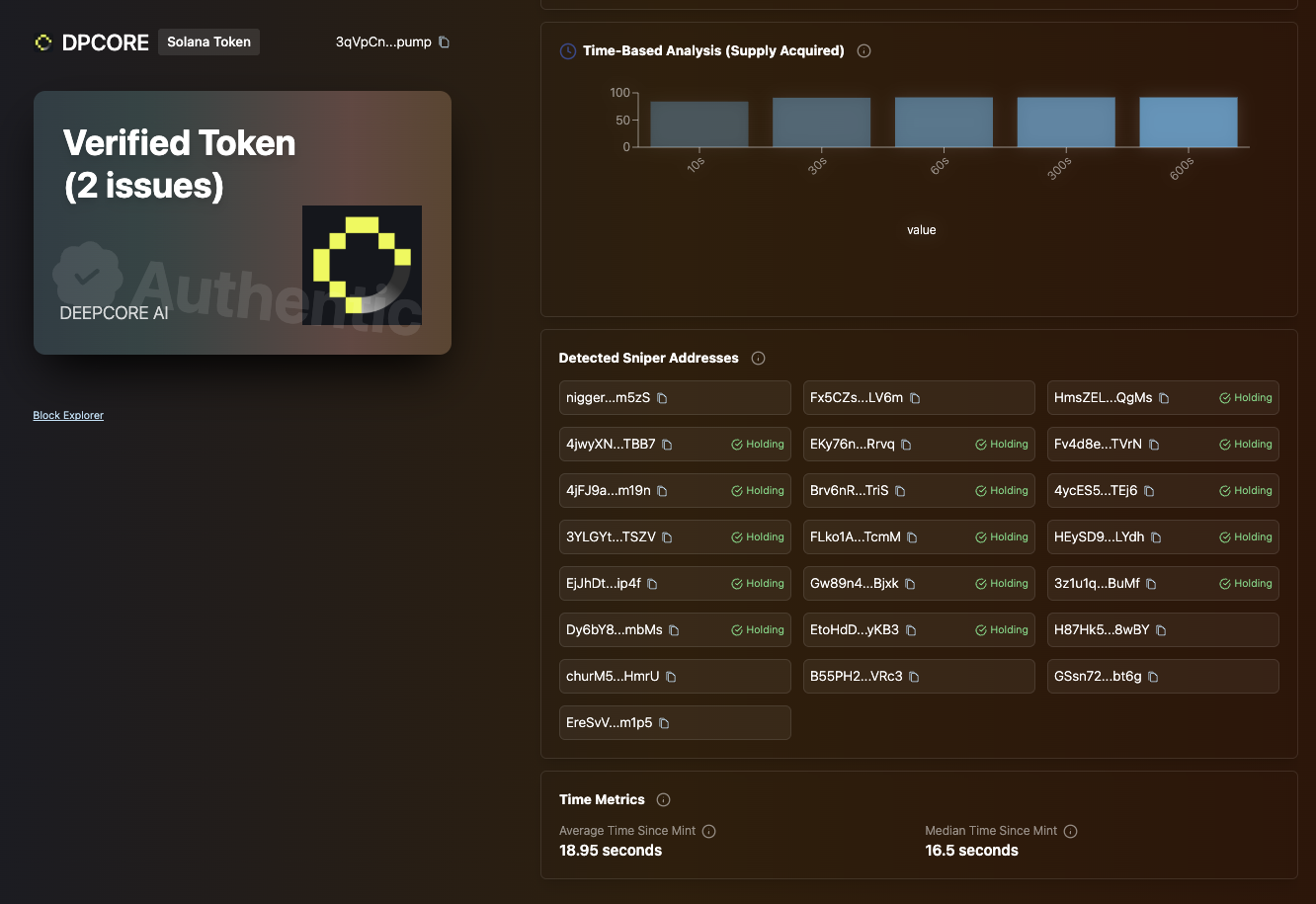Copy the GSsn72...bt6g address
The height and width of the screenshot is (904, 1316).
click(x=1153, y=677)
